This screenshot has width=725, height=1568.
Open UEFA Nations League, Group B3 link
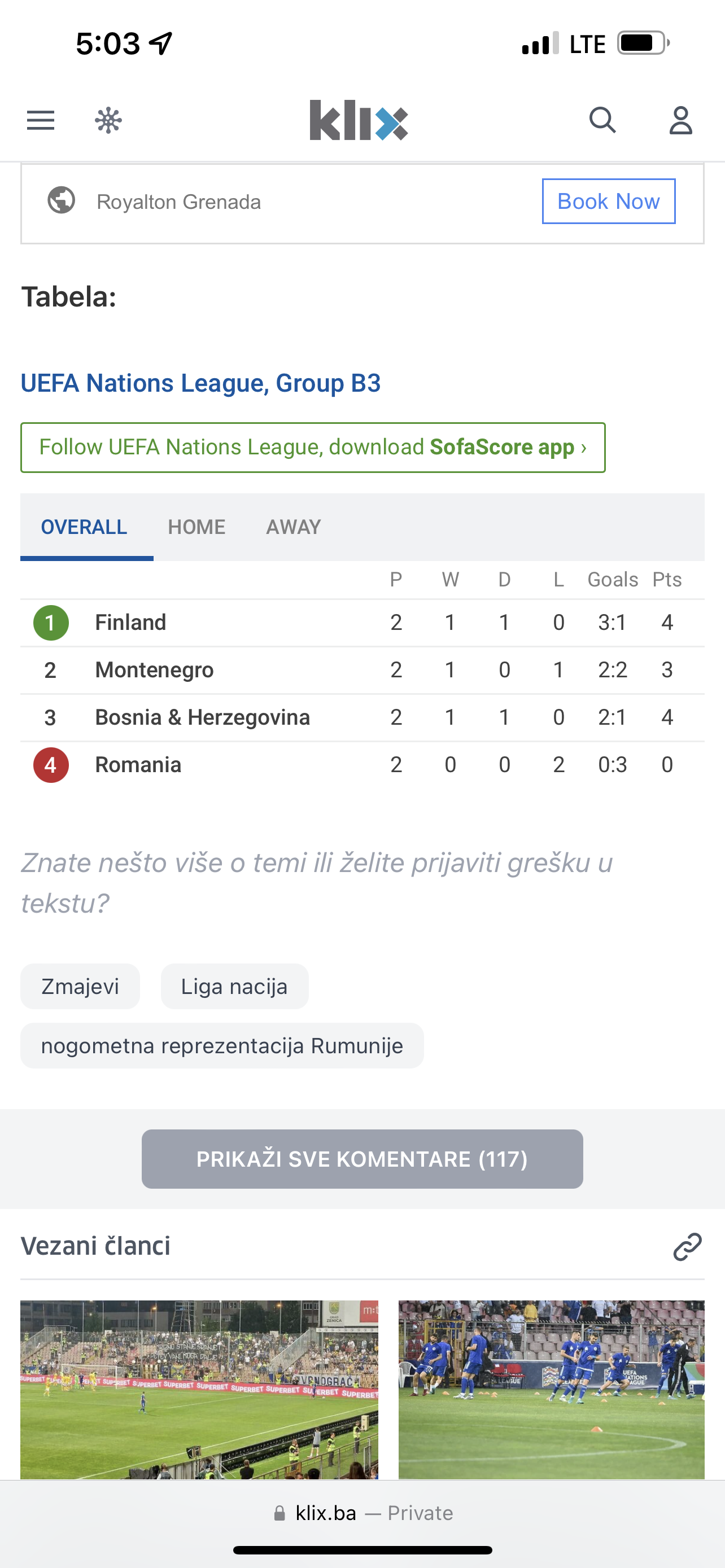click(201, 383)
